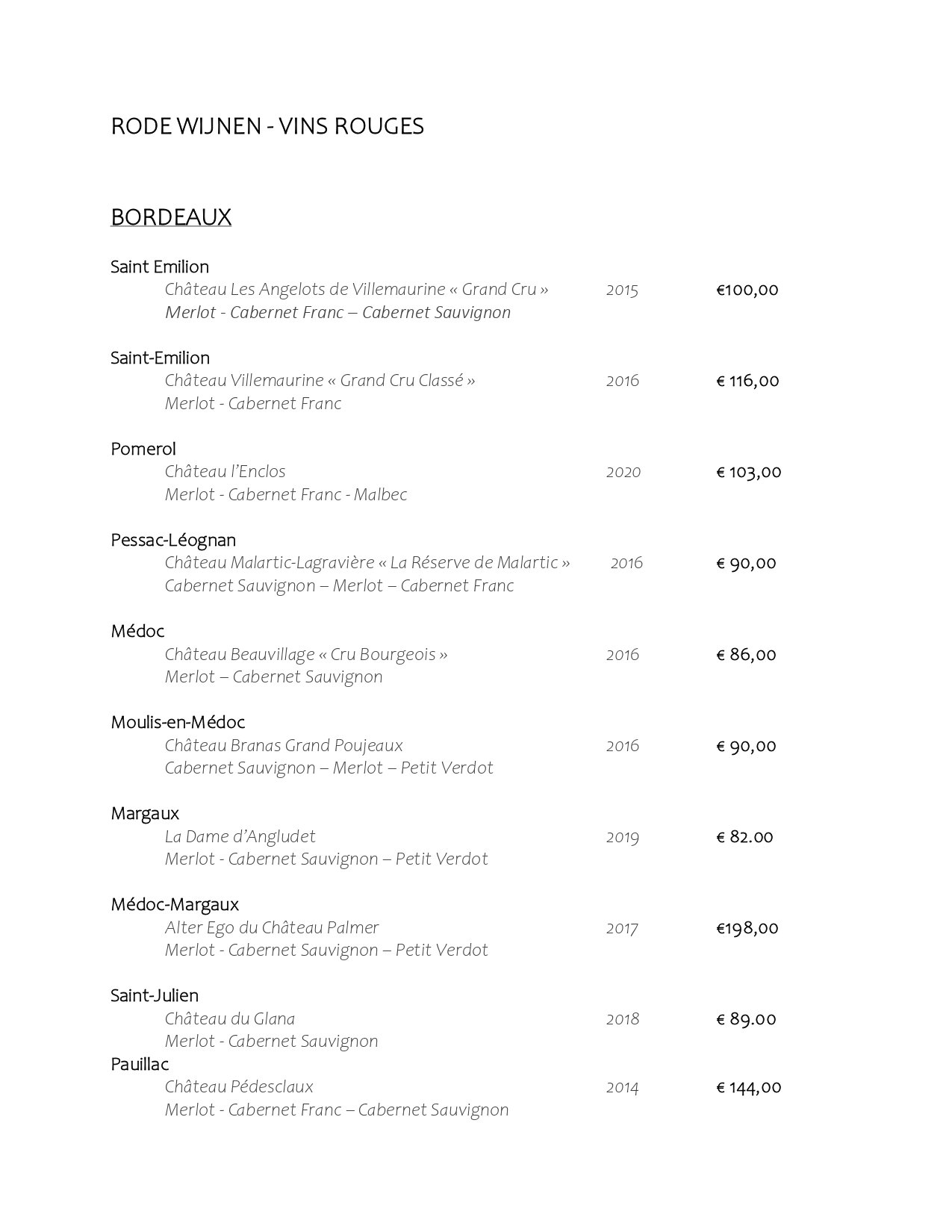This screenshot has width=952, height=1232.
Task: Select Château Branas Grand Poujeaux wine name
Action: click(x=284, y=745)
